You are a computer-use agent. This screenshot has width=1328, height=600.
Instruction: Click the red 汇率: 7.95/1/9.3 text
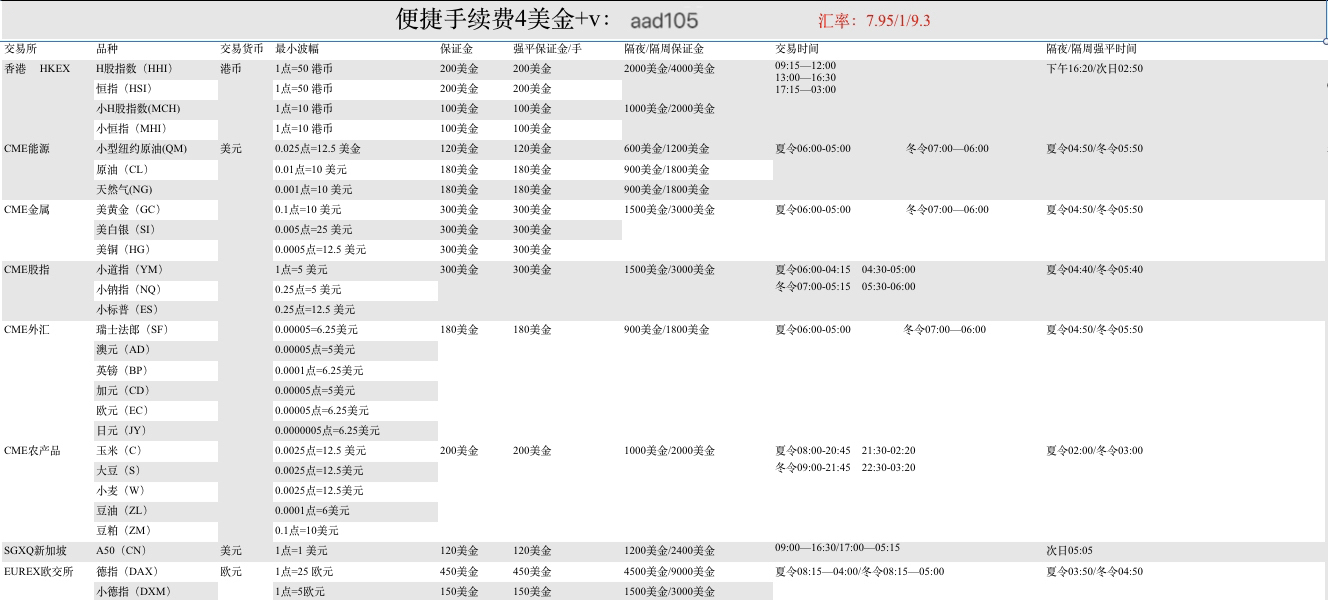click(874, 20)
